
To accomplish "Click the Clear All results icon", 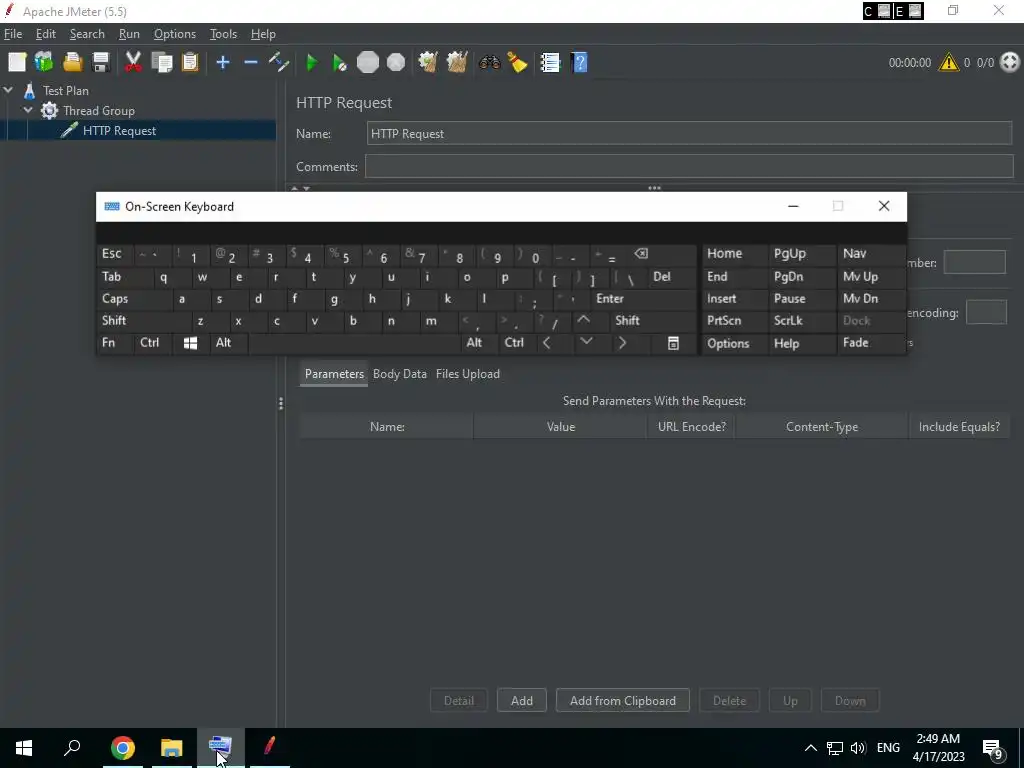I will [x=456, y=63].
